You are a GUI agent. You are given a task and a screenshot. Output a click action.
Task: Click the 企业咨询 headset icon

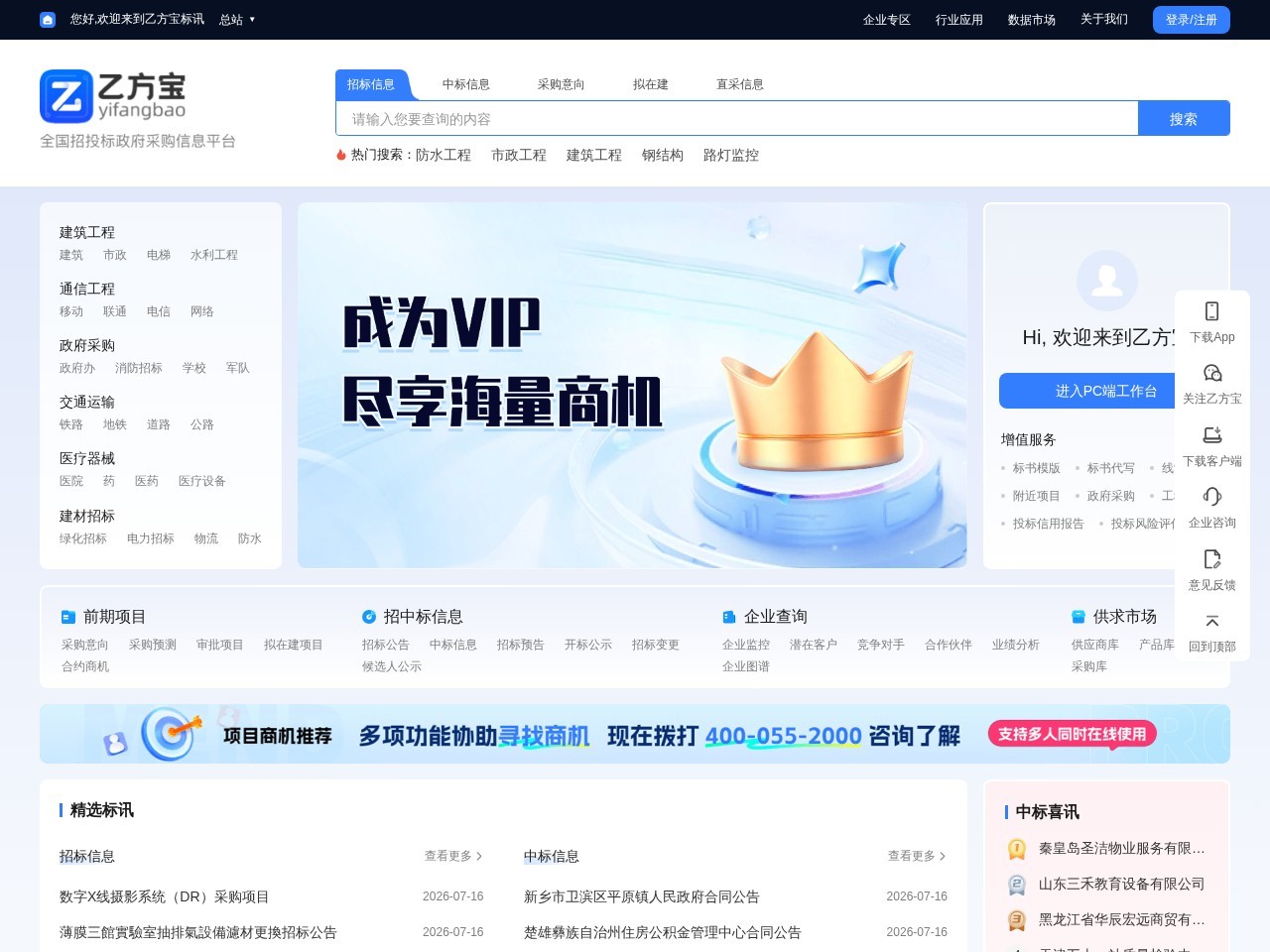[x=1212, y=497]
